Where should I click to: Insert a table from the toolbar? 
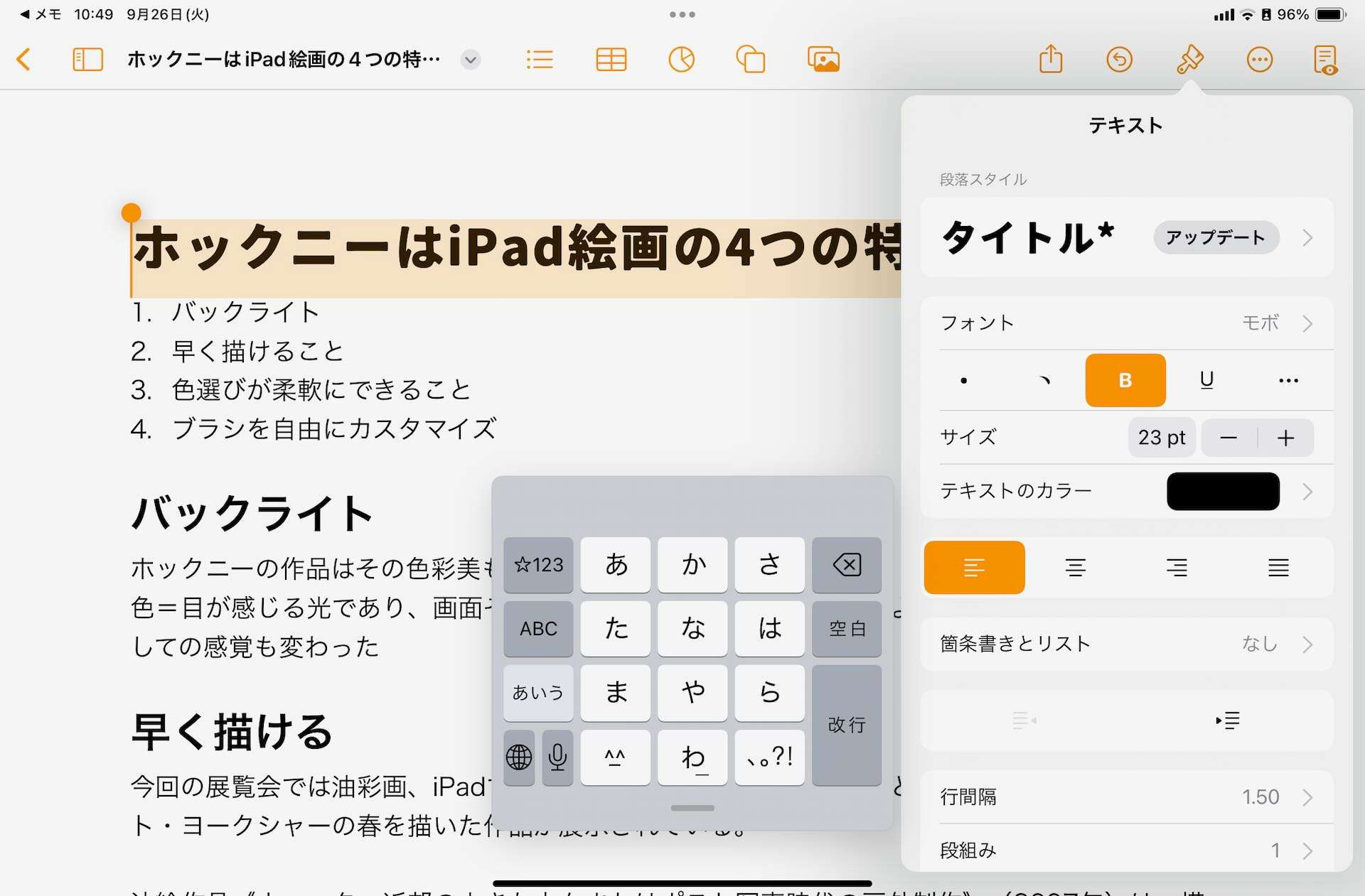click(x=610, y=60)
